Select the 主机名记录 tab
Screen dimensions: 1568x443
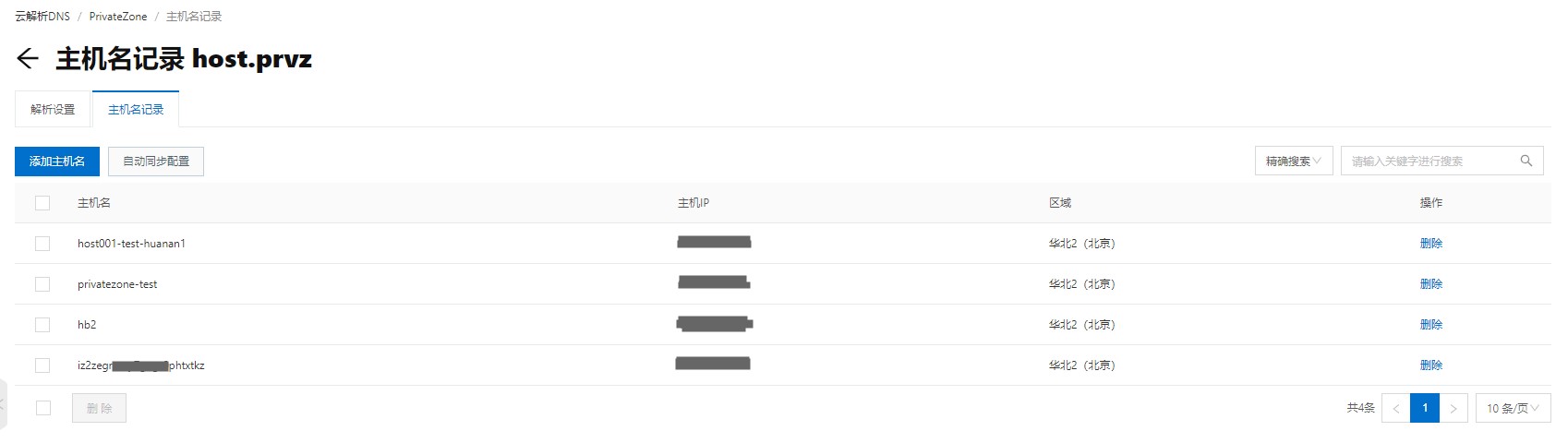tap(136, 109)
